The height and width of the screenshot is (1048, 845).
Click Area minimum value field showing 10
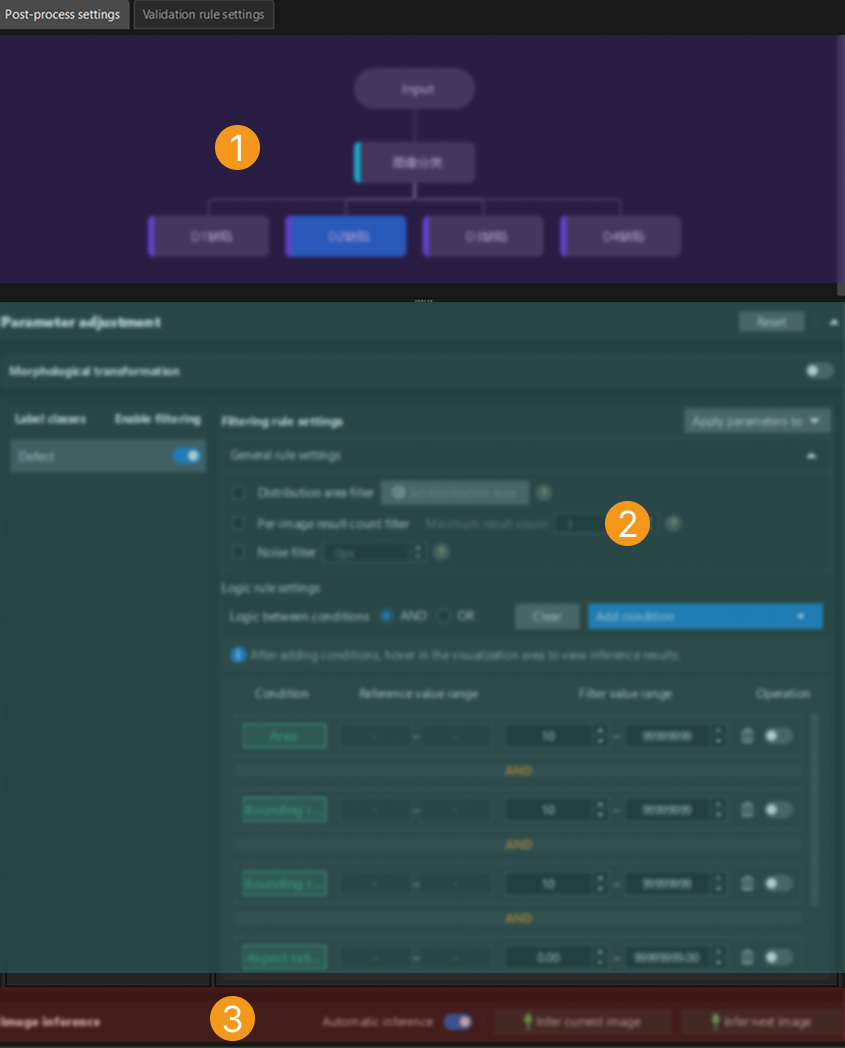click(550, 736)
